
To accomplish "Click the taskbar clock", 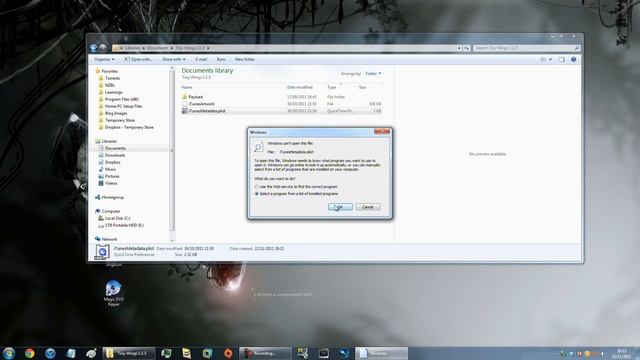I will 622,353.
